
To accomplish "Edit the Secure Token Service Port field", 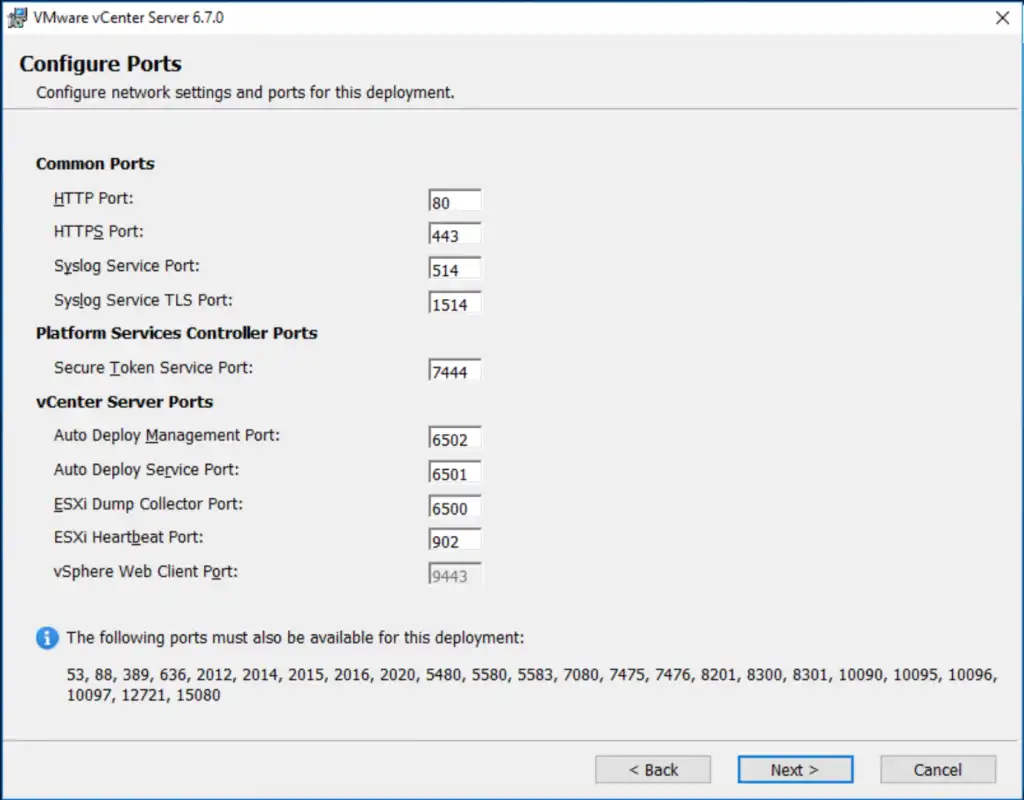I will pyautogui.click(x=455, y=371).
